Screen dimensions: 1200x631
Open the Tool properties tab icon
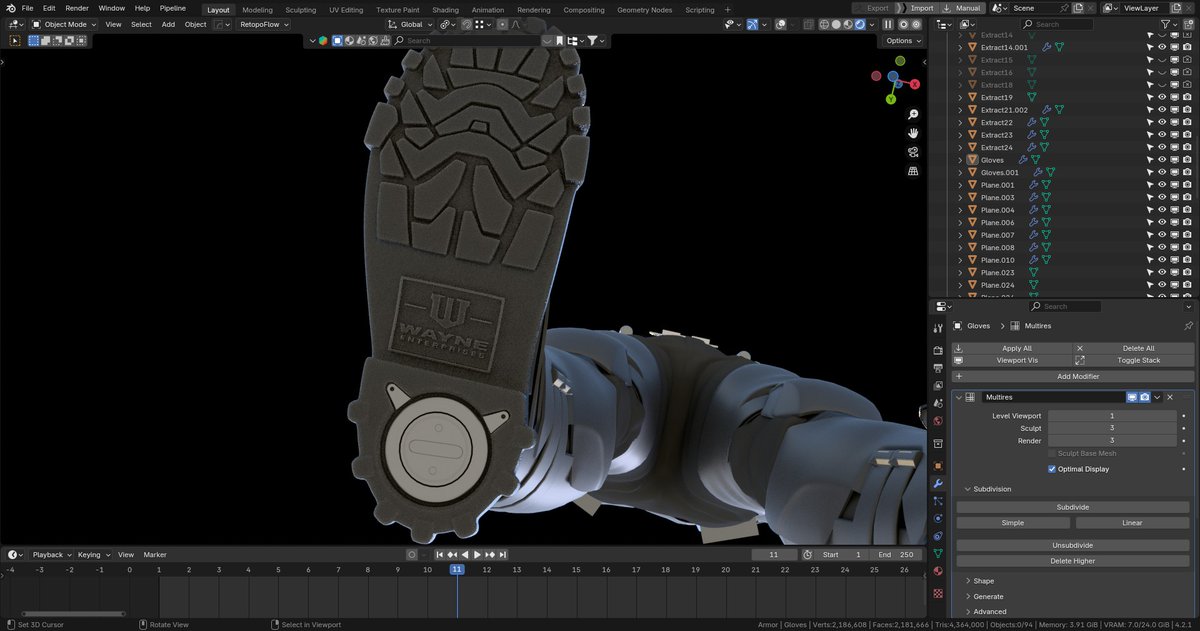point(938,328)
